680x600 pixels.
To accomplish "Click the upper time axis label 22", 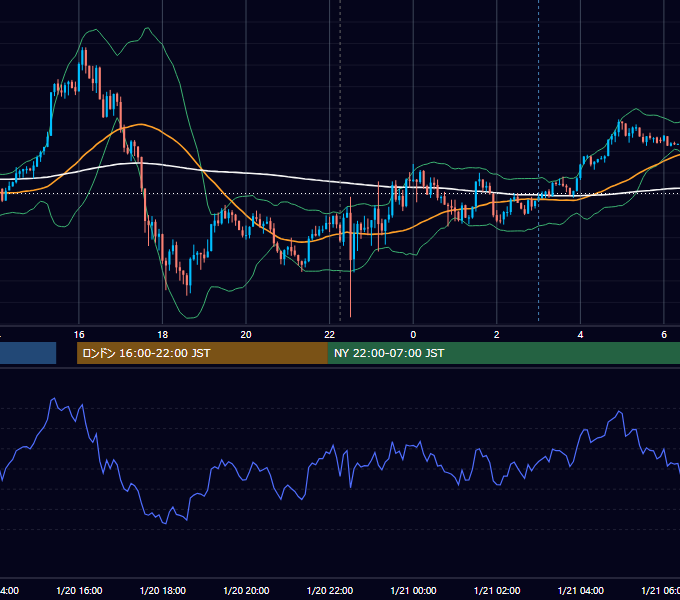I will [x=330, y=334].
